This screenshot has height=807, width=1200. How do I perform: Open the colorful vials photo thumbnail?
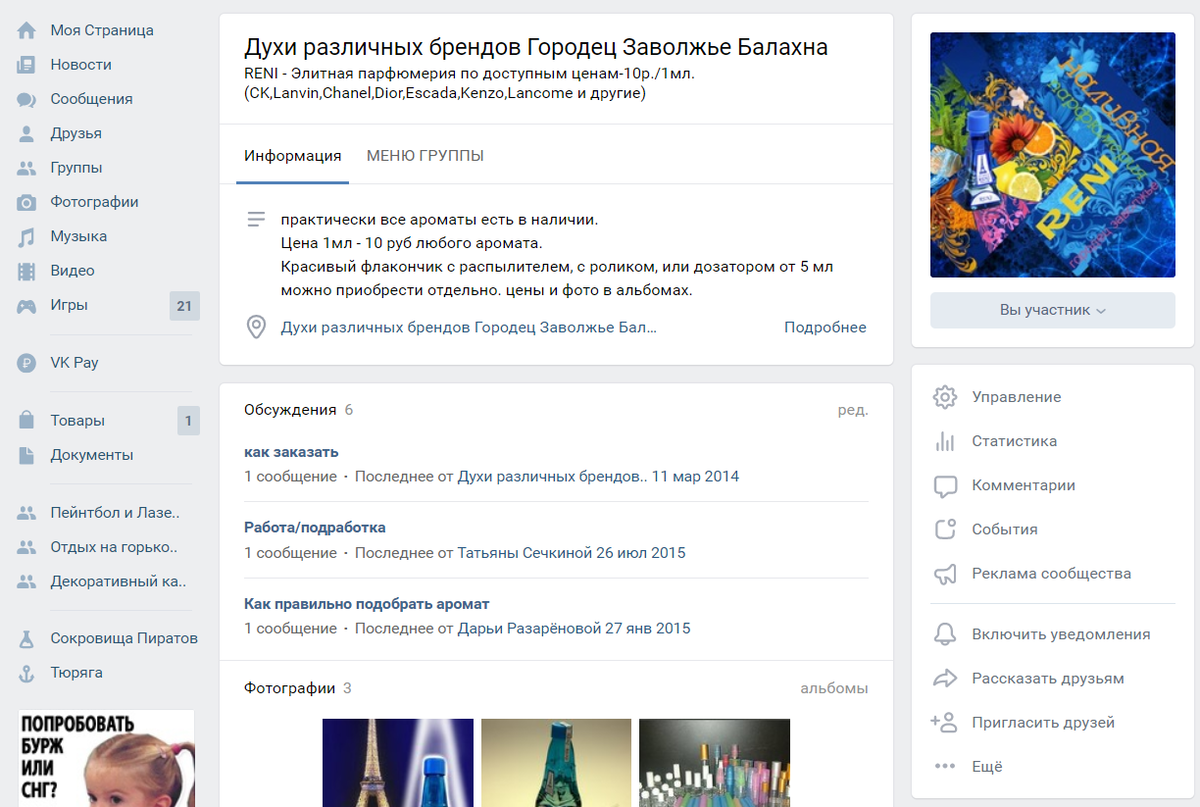[715, 763]
